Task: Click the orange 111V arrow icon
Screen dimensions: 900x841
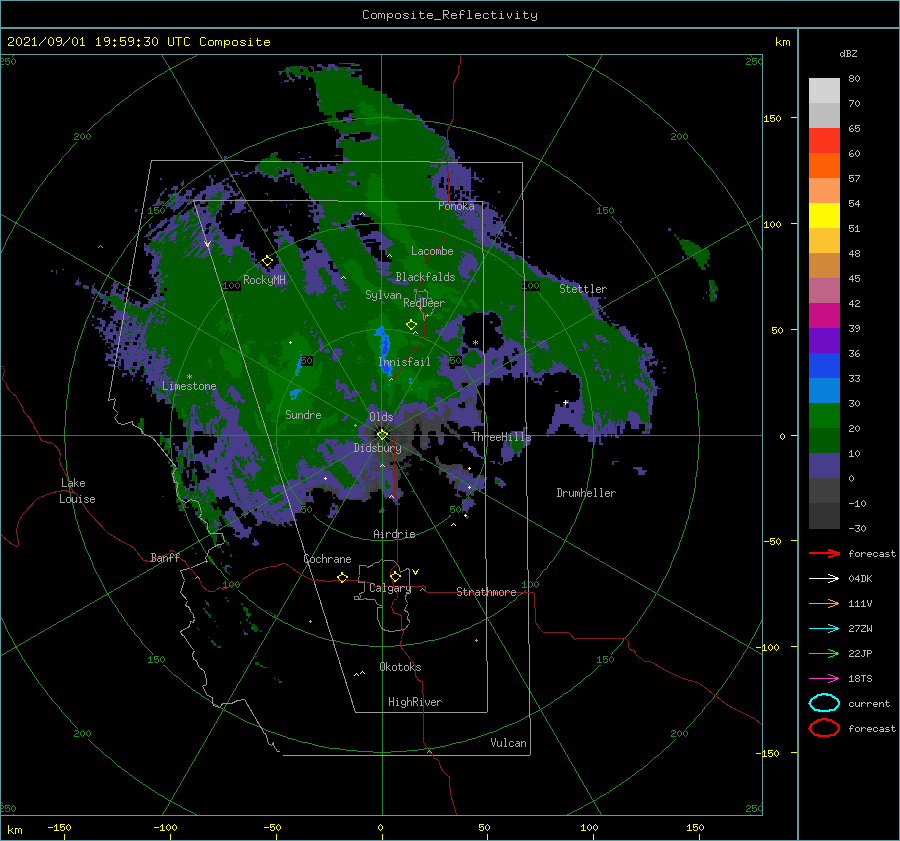Action: [x=824, y=603]
